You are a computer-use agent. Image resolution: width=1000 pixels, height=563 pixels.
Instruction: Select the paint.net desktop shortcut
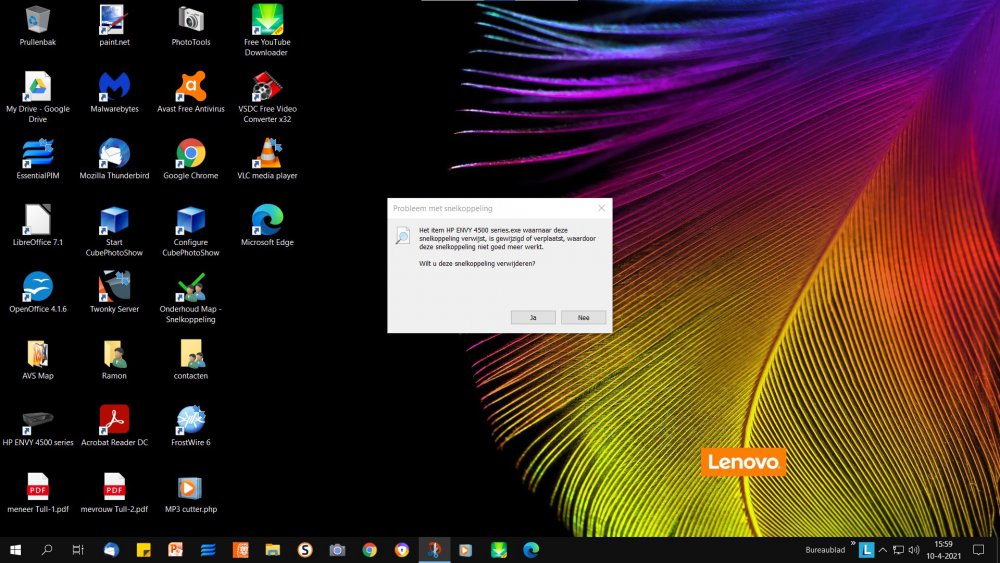click(114, 20)
